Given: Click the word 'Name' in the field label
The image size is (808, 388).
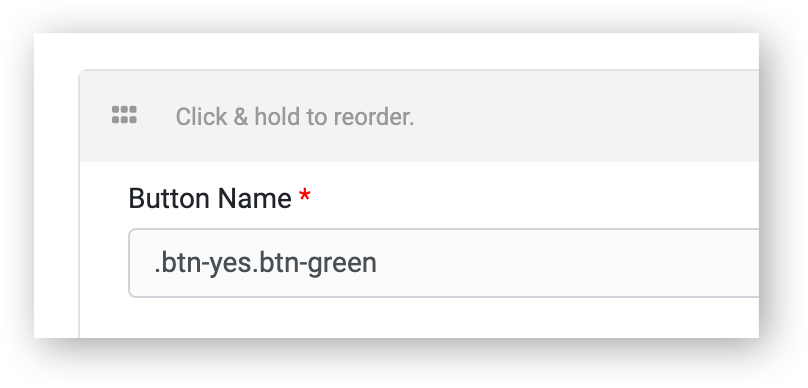Looking at the screenshot, I should [x=255, y=198].
